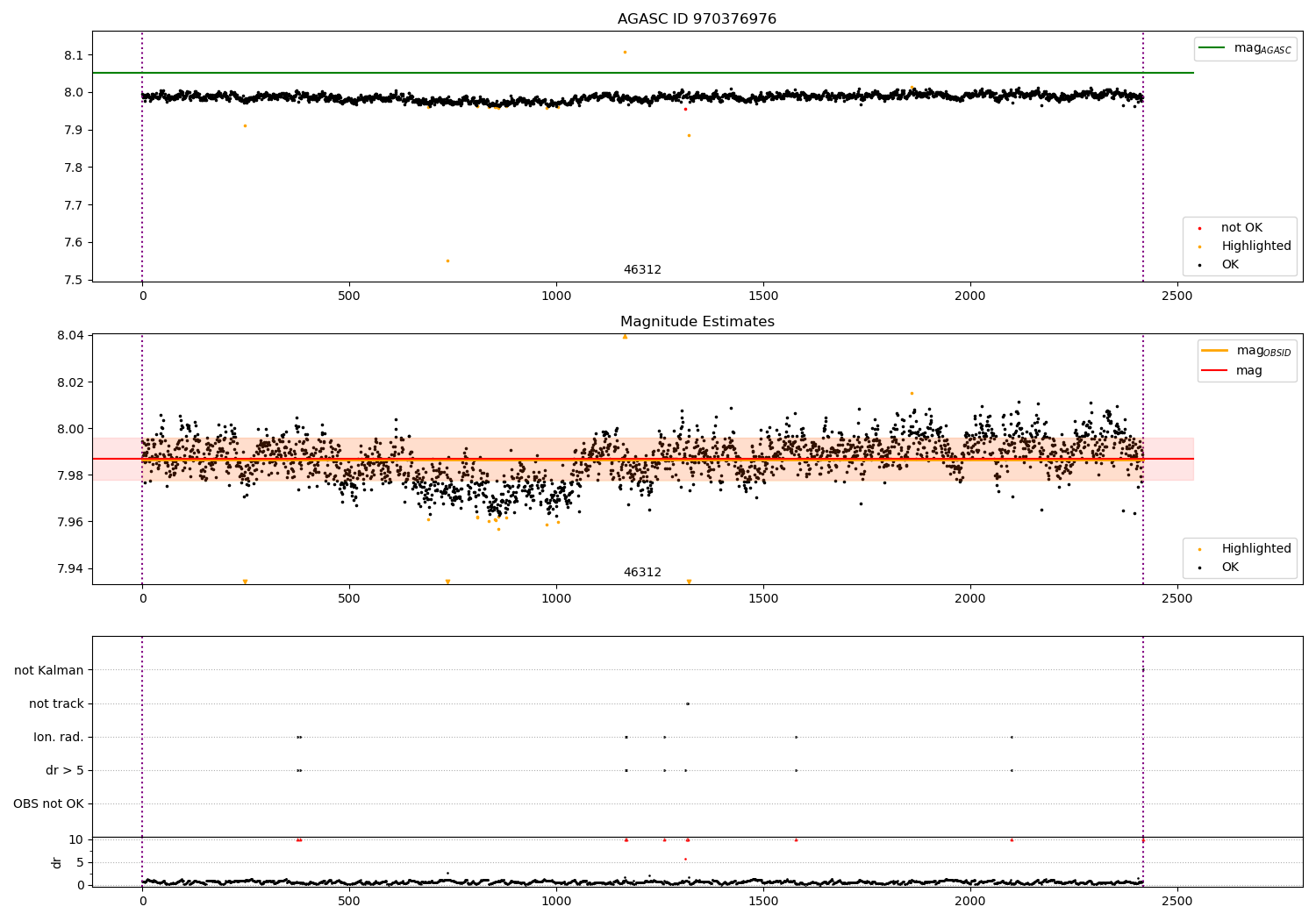Click the plot title "AGASC ID 970376976"

point(697,19)
